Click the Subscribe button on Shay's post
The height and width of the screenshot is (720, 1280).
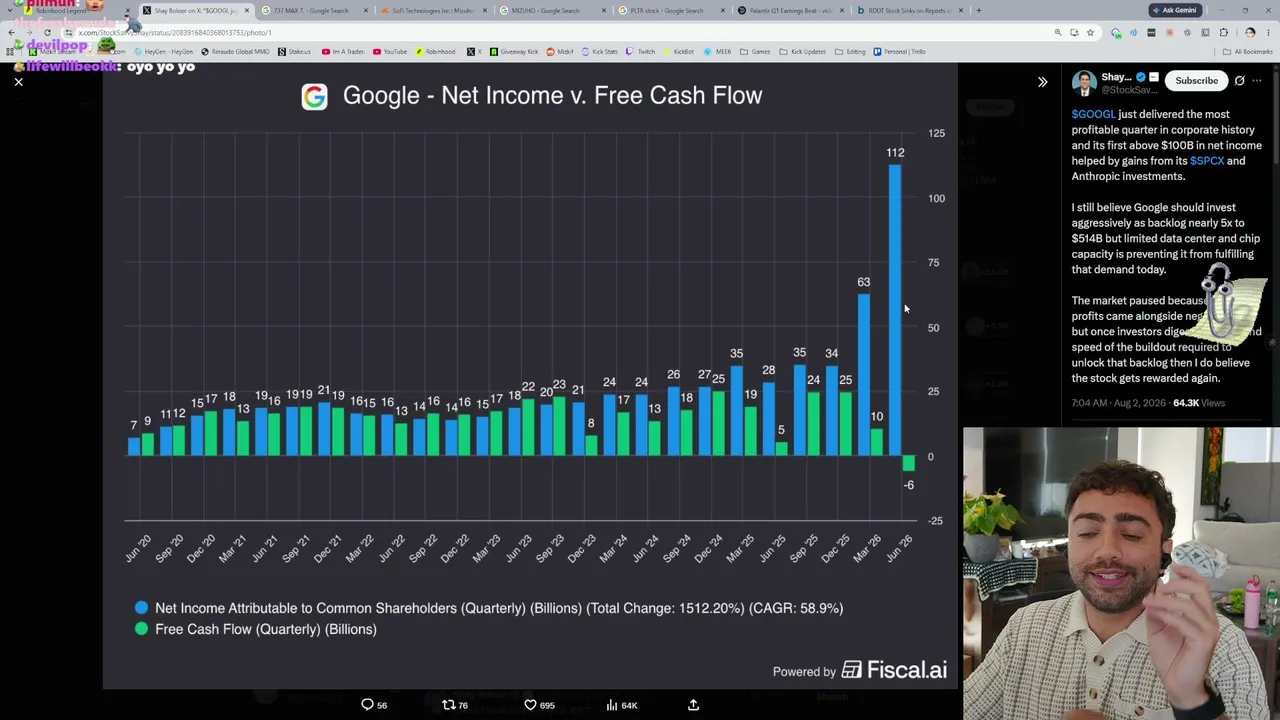[1196, 80]
